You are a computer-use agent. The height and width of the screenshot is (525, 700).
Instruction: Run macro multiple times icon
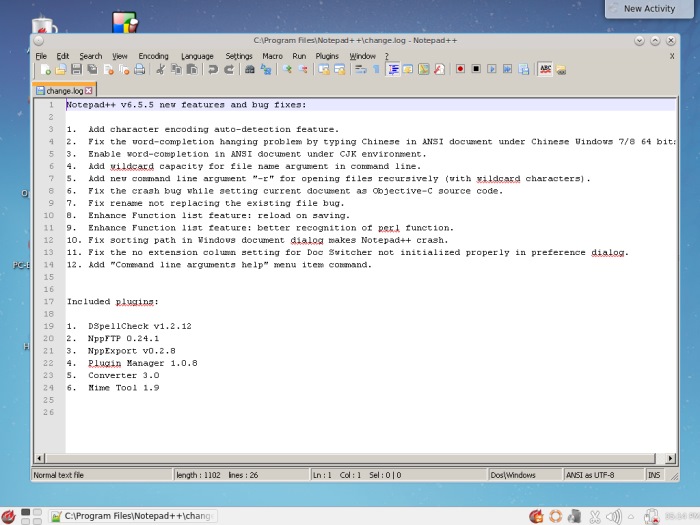508,69
